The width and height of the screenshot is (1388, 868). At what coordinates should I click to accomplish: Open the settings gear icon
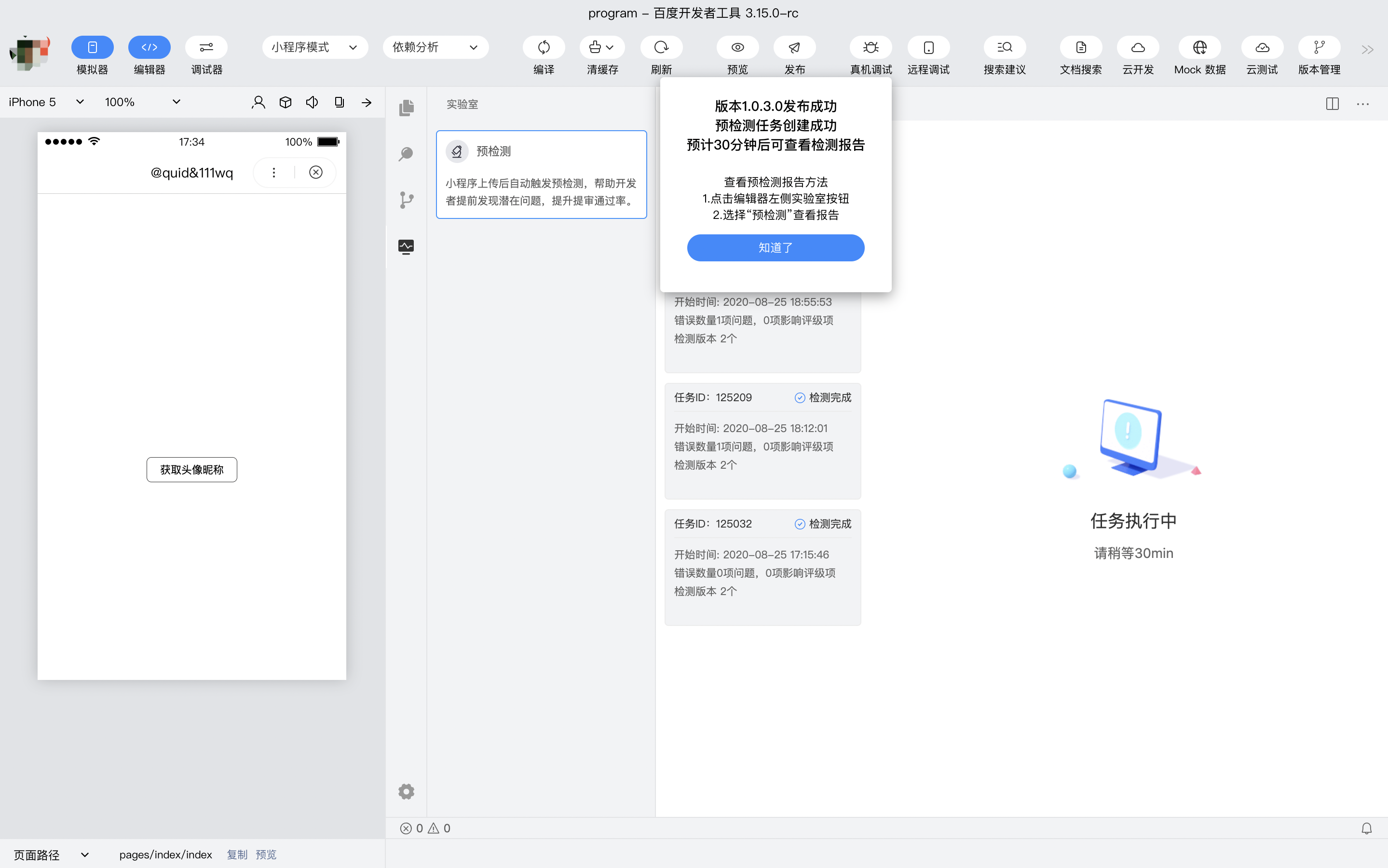click(406, 792)
